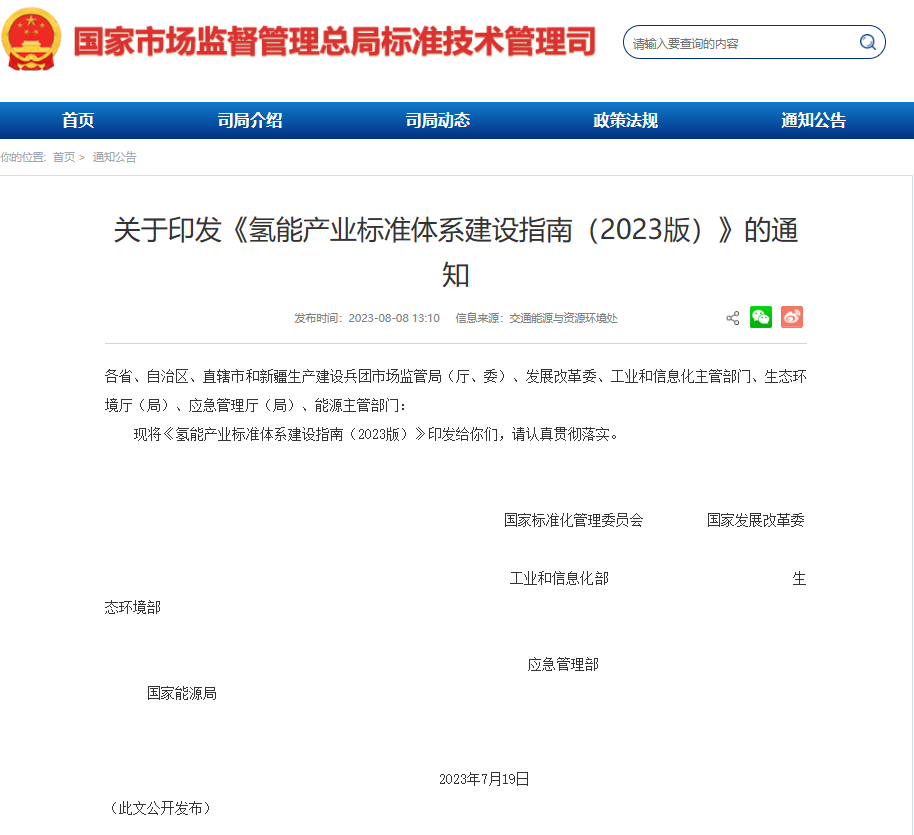Screen dimensions: 914x835
Task: Click the 通知公告 breadcrumb link
Action: pos(115,157)
